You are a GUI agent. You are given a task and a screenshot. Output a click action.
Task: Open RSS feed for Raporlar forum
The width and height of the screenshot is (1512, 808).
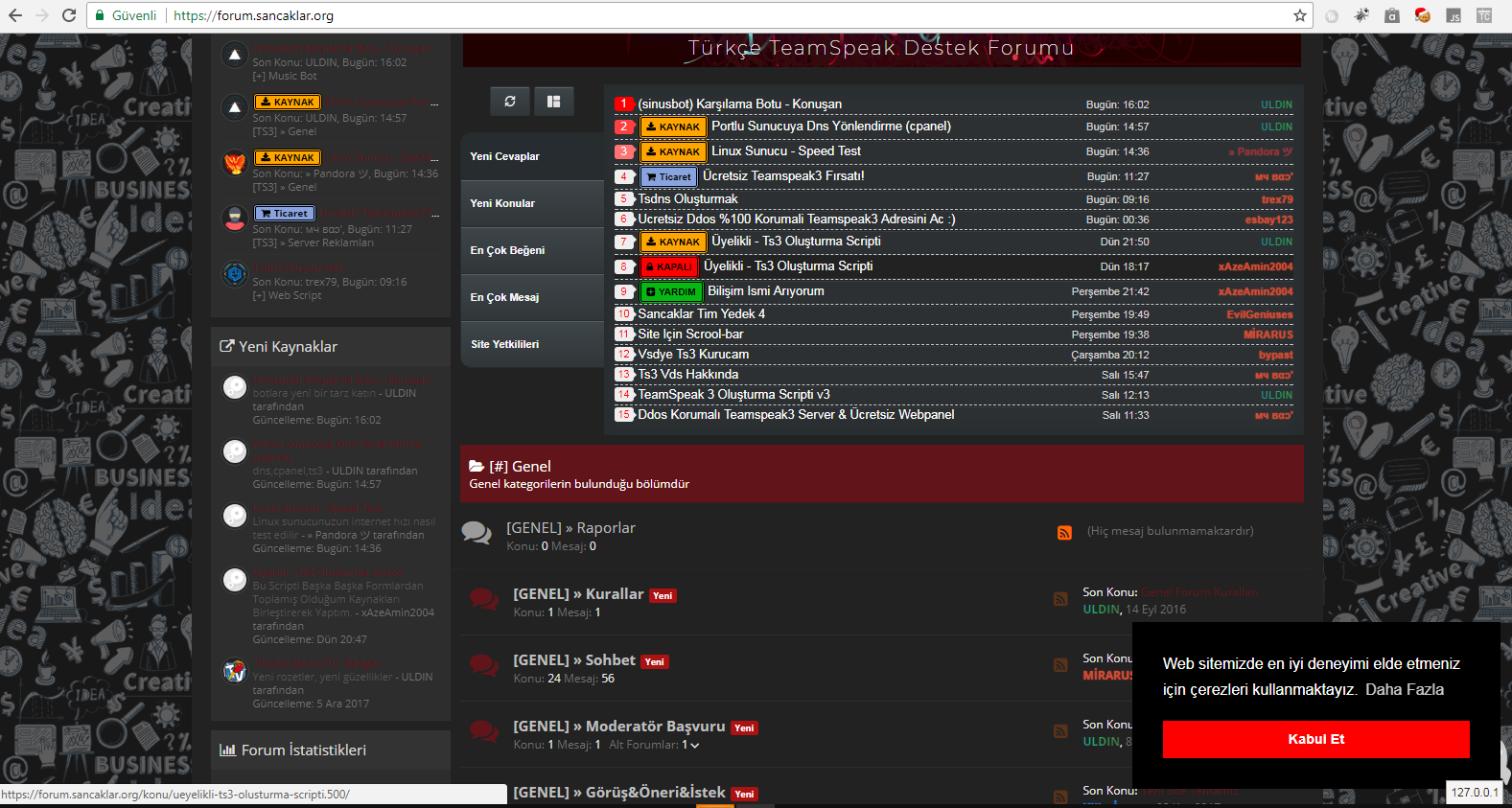1064,533
